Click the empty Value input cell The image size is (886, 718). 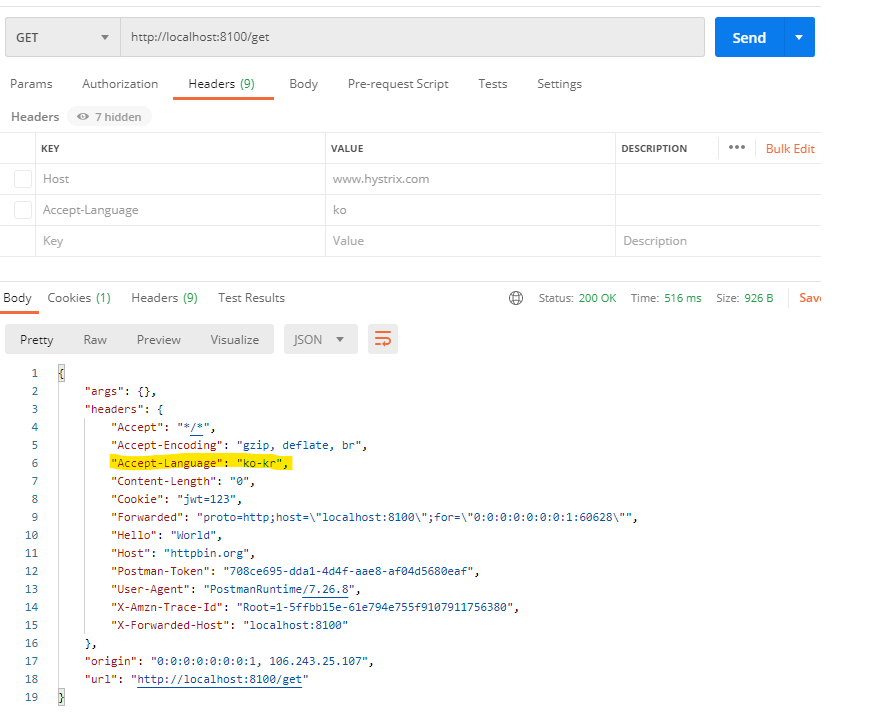pyautogui.click(x=470, y=241)
